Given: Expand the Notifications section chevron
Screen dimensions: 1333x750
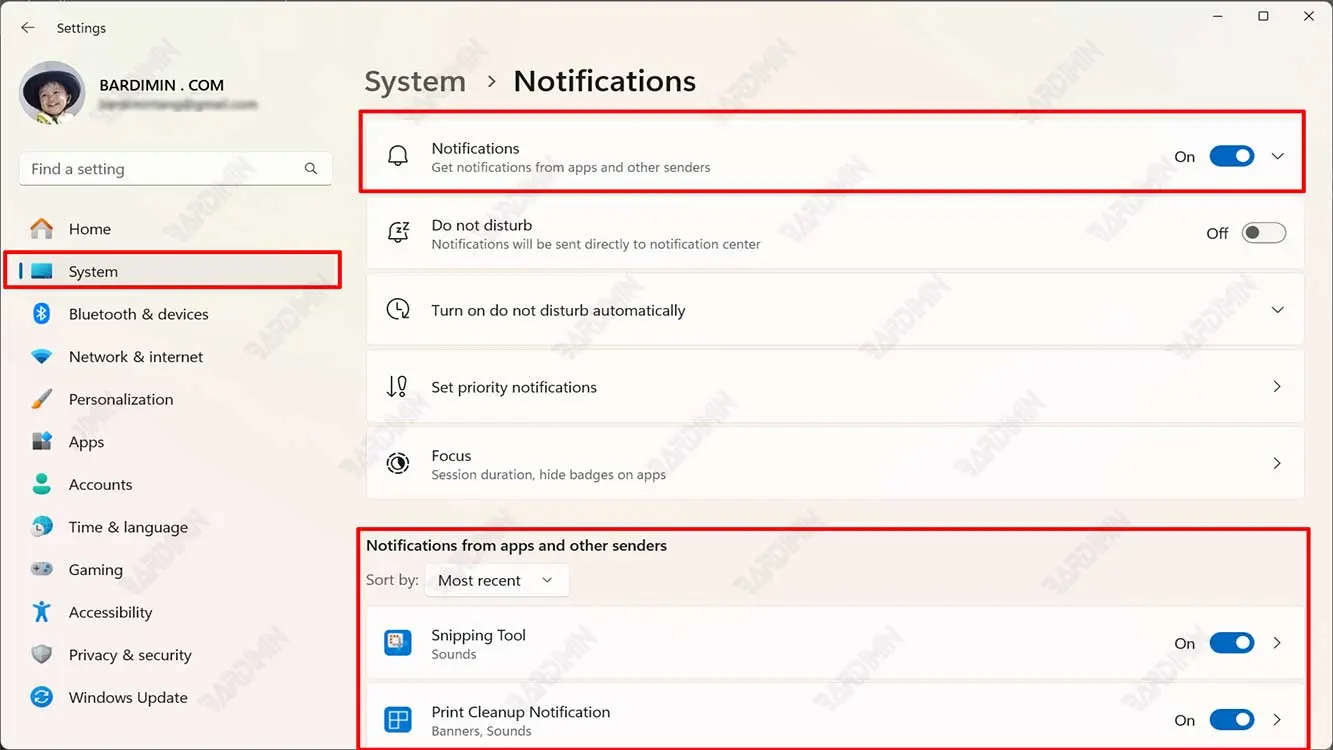Looking at the screenshot, I should coord(1277,156).
